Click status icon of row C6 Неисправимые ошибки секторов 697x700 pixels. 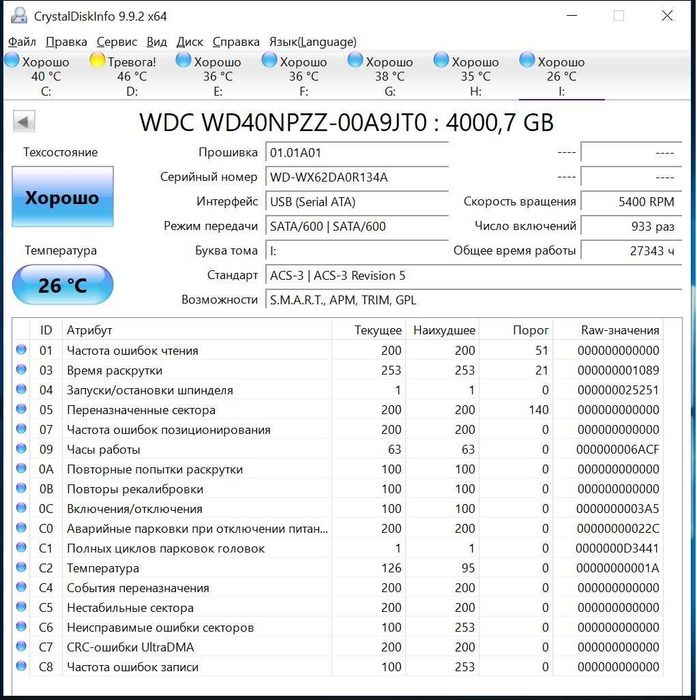coord(21,626)
